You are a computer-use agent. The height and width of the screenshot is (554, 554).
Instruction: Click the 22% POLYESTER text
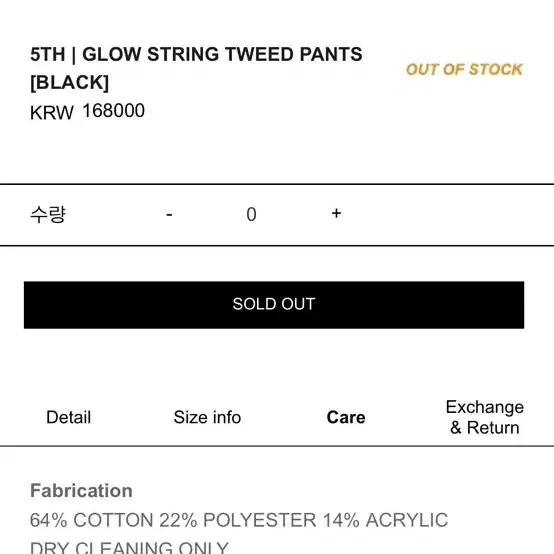point(238,520)
